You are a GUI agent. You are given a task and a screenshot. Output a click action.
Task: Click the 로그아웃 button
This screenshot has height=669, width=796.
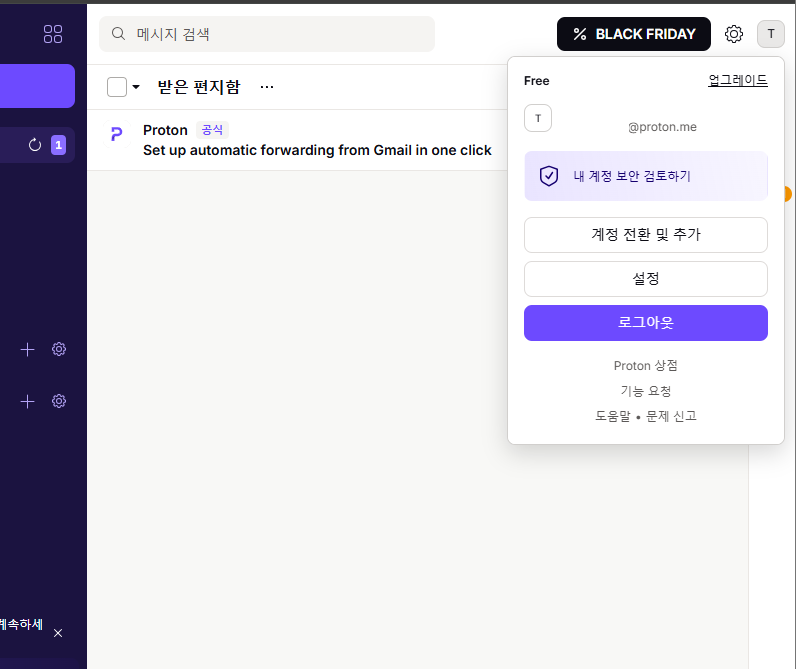646,323
